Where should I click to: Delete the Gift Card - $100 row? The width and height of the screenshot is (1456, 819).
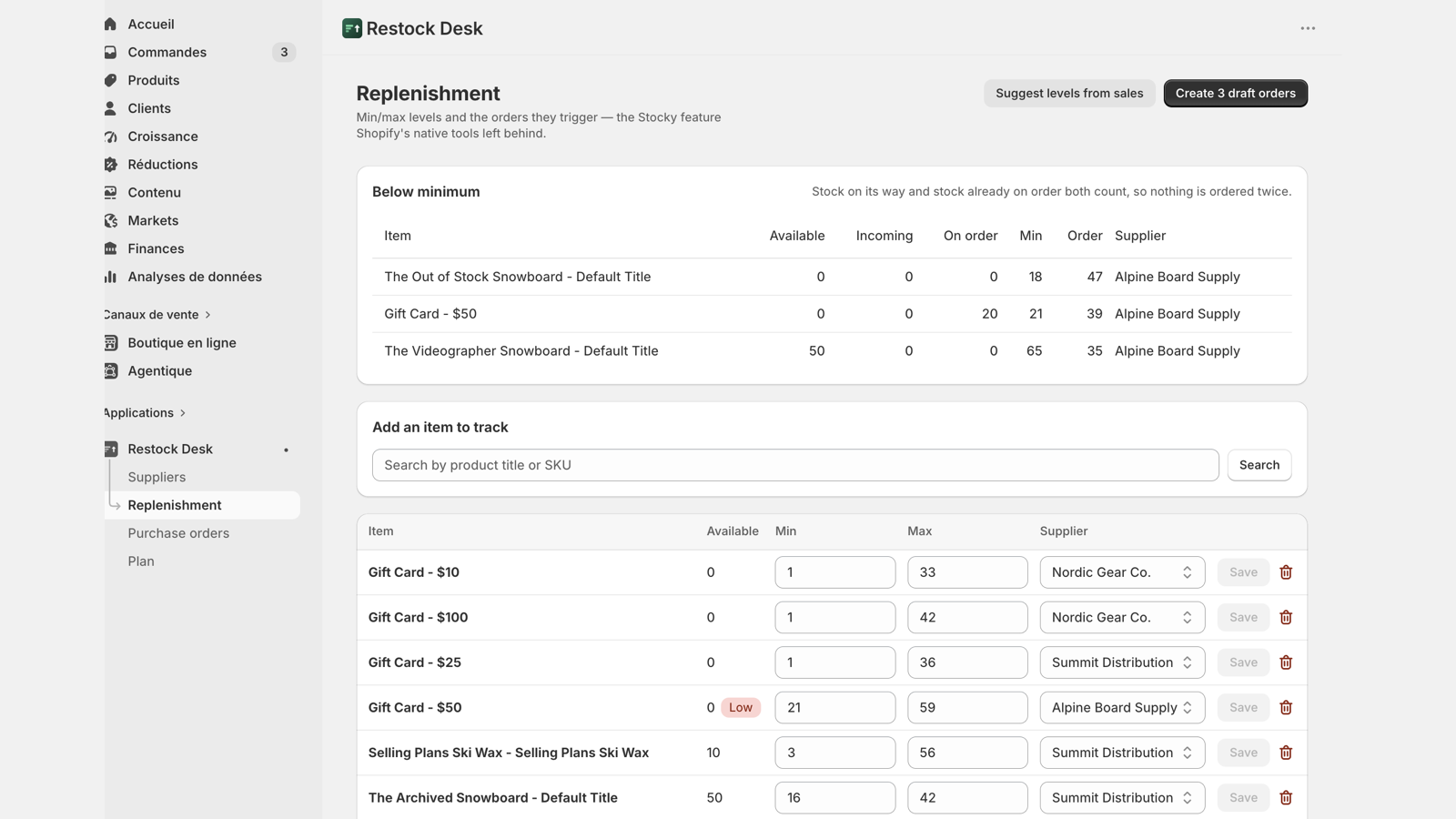point(1286,618)
